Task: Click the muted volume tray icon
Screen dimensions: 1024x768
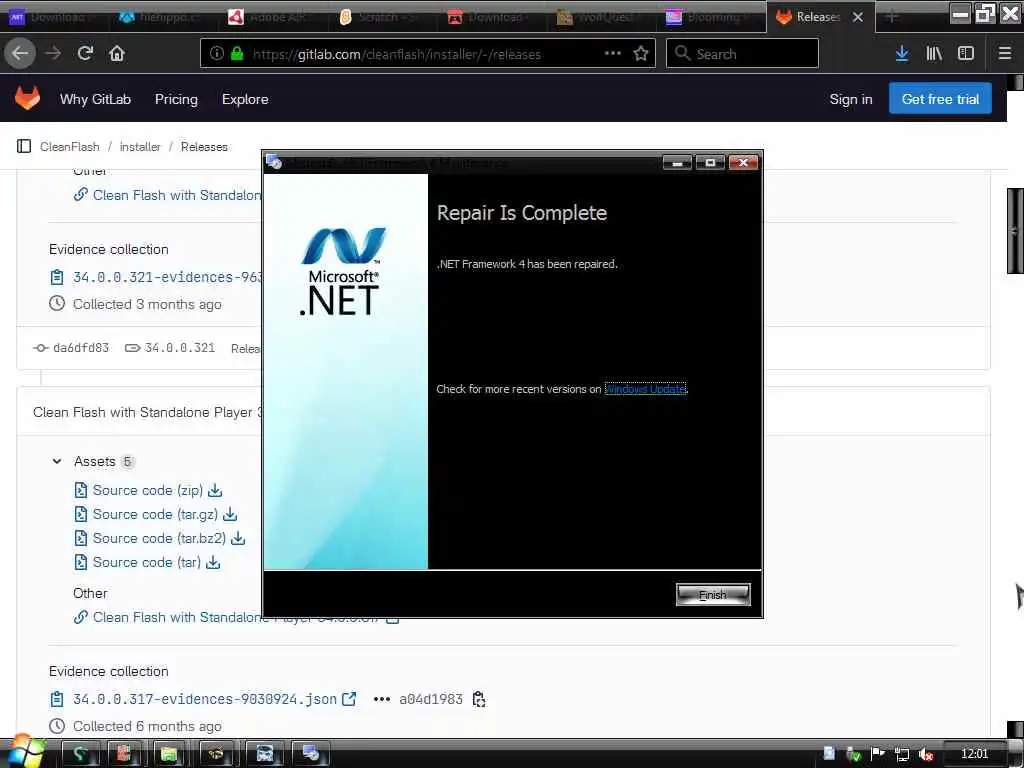Action: pyautogui.click(x=926, y=755)
